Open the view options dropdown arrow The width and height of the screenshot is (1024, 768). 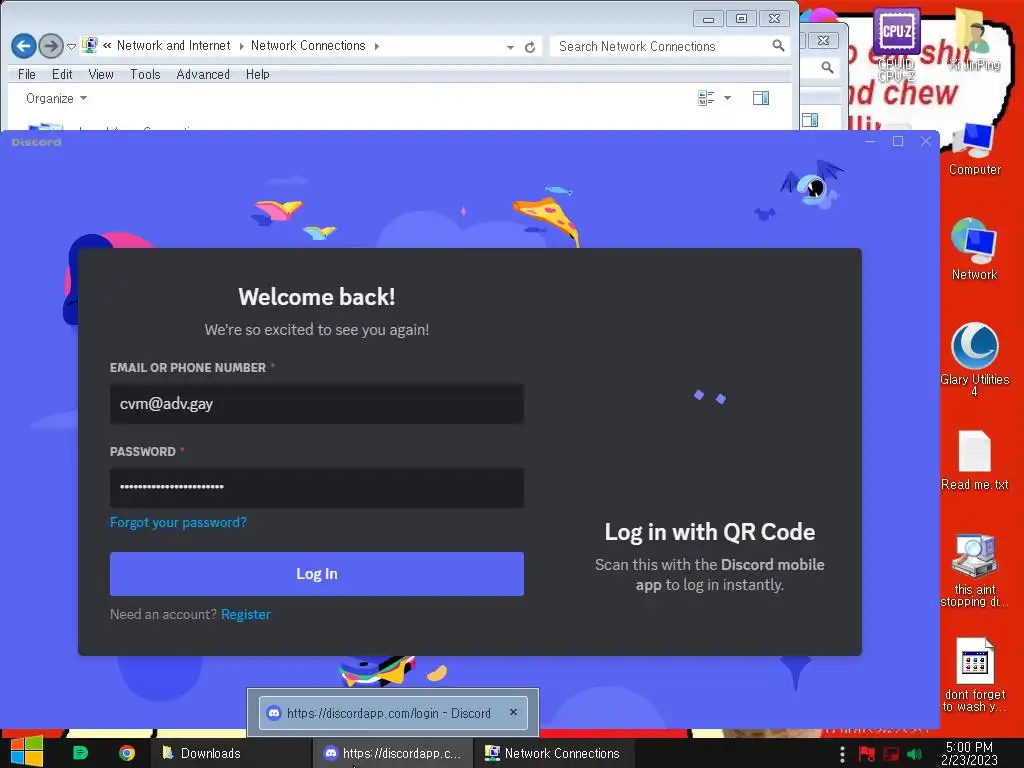[x=727, y=99]
